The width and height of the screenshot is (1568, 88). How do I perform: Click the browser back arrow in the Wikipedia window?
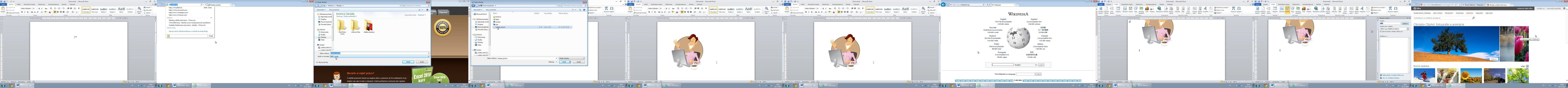[943, 5]
